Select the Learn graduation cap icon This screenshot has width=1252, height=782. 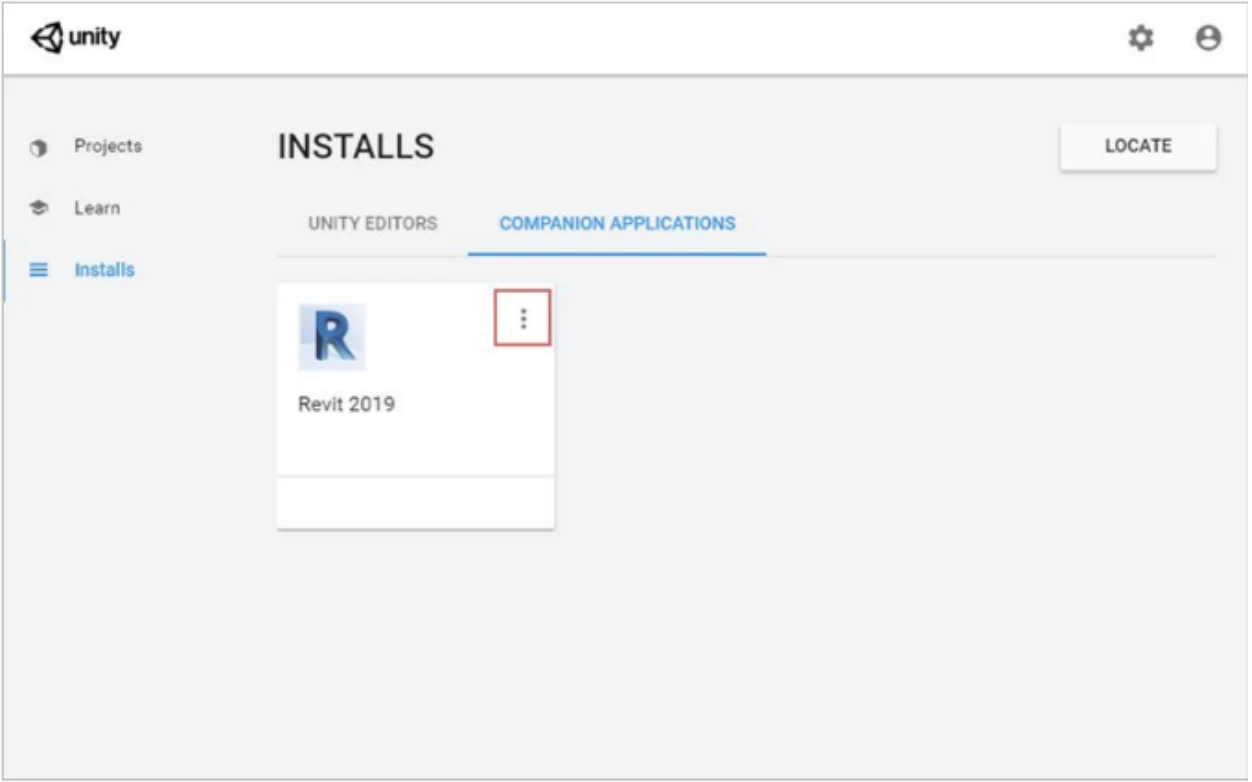pyautogui.click(x=39, y=209)
